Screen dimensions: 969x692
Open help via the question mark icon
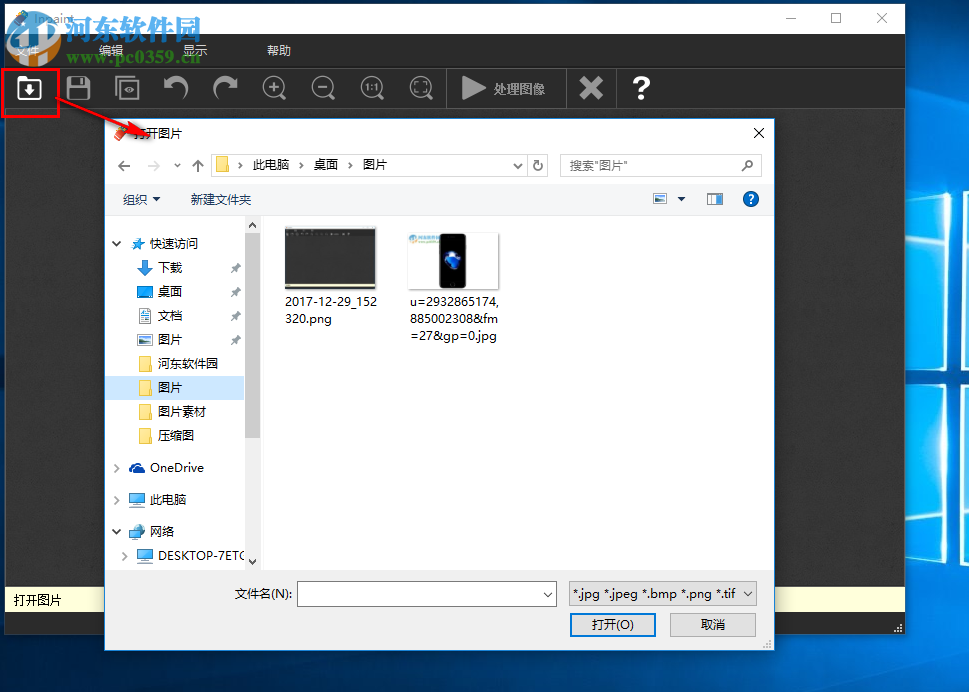click(640, 88)
